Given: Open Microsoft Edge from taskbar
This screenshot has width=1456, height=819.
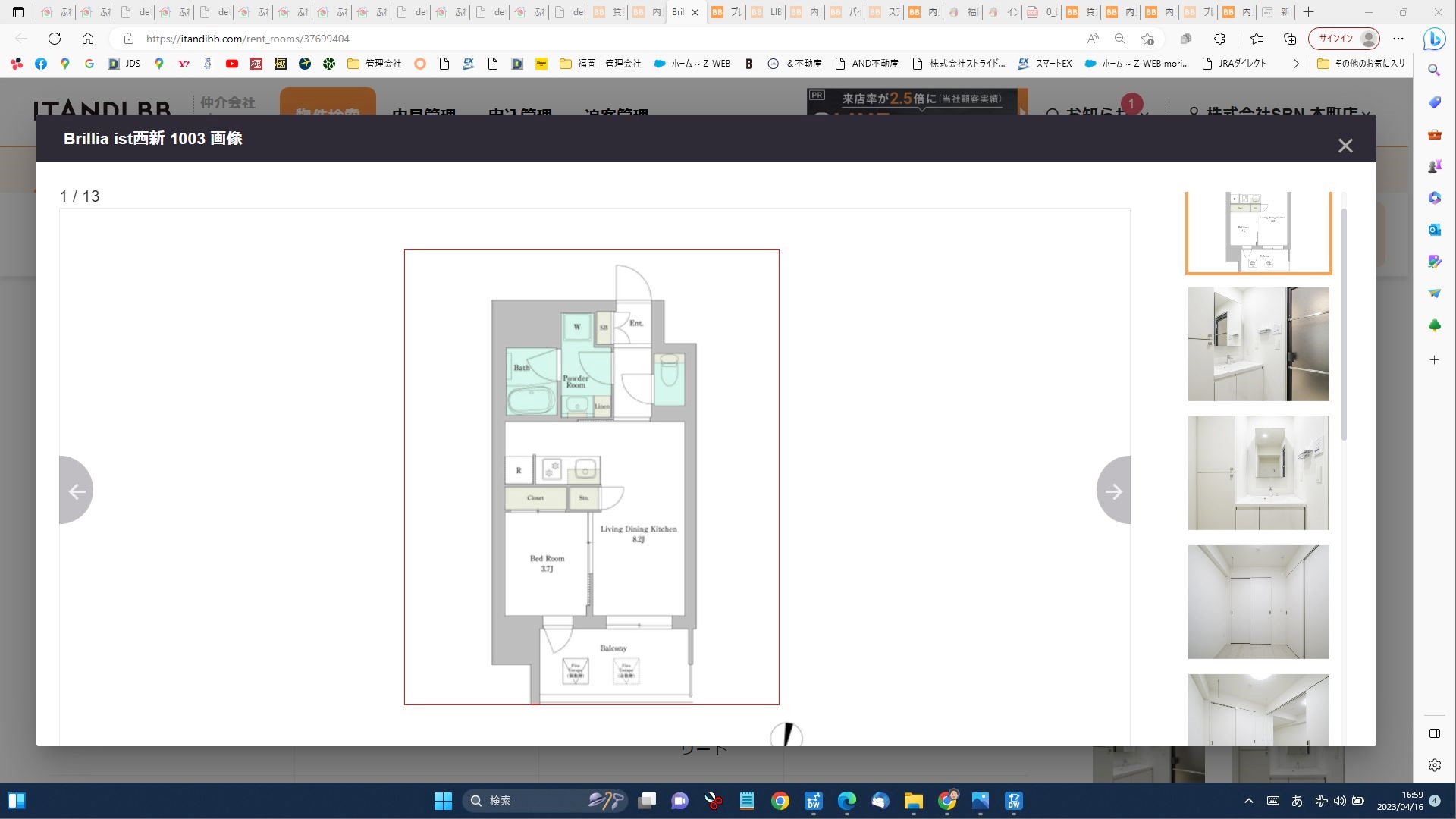Looking at the screenshot, I should tap(846, 801).
